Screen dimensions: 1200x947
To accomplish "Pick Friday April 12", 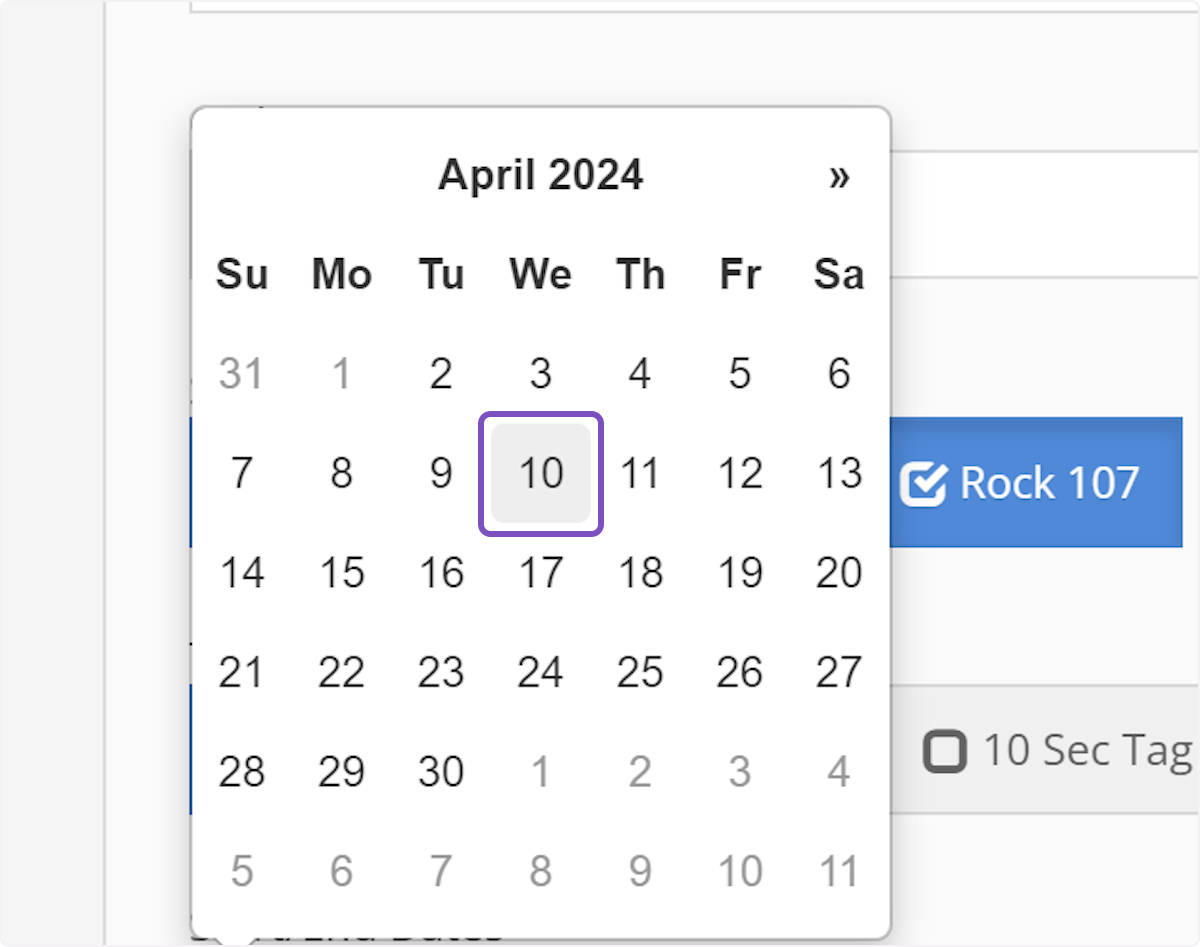I will coord(740,473).
